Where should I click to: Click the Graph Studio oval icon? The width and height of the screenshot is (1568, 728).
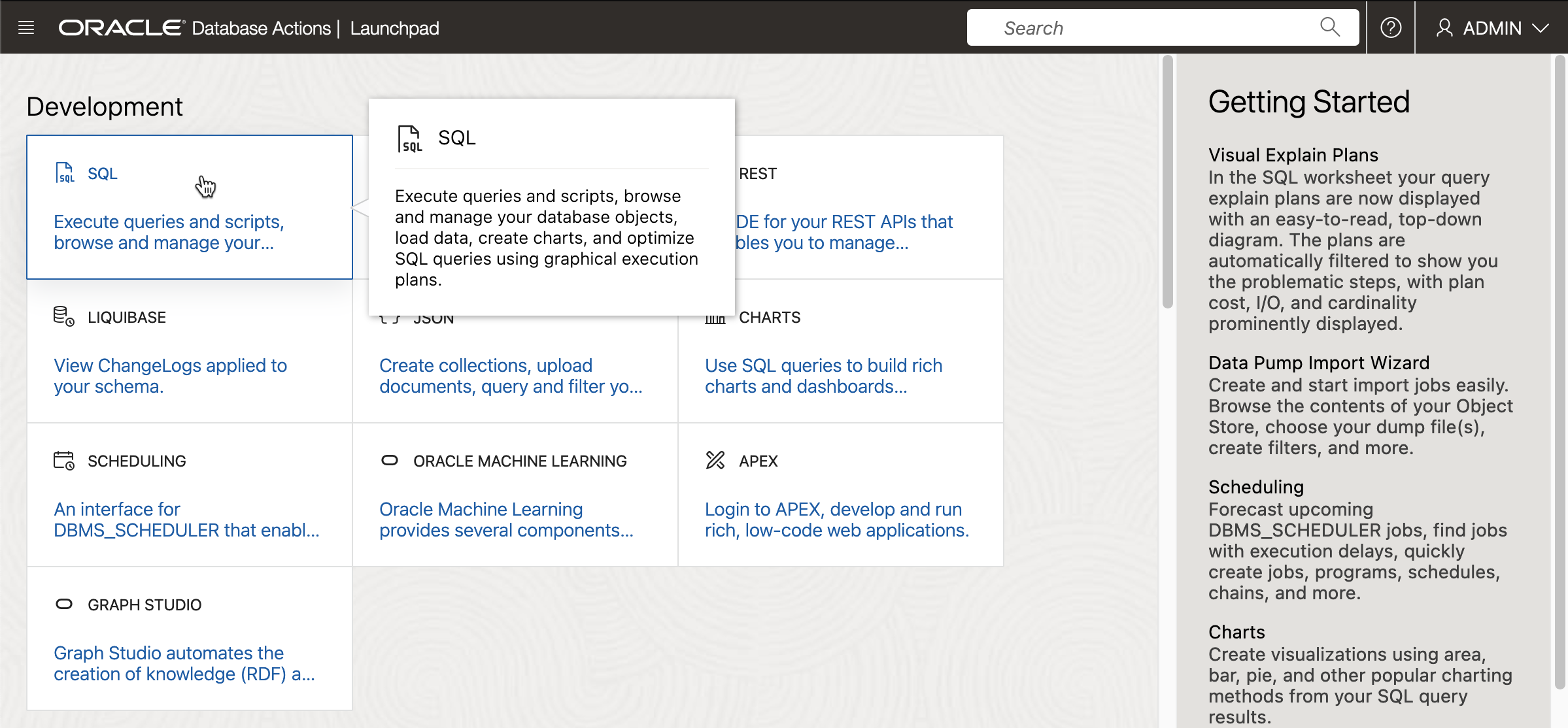tap(63, 604)
